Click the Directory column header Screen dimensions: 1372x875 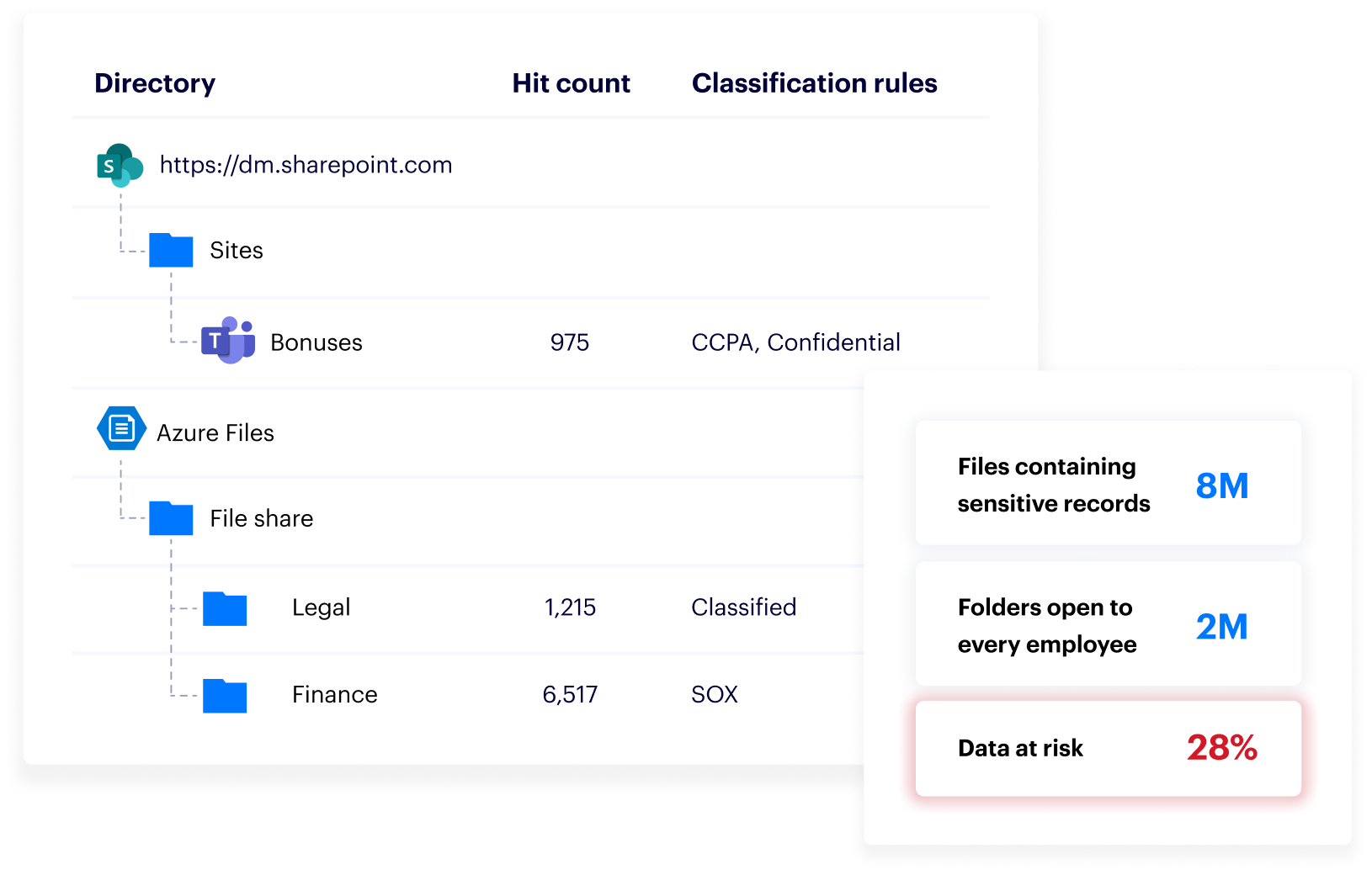pyautogui.click(x=155, y=83)
